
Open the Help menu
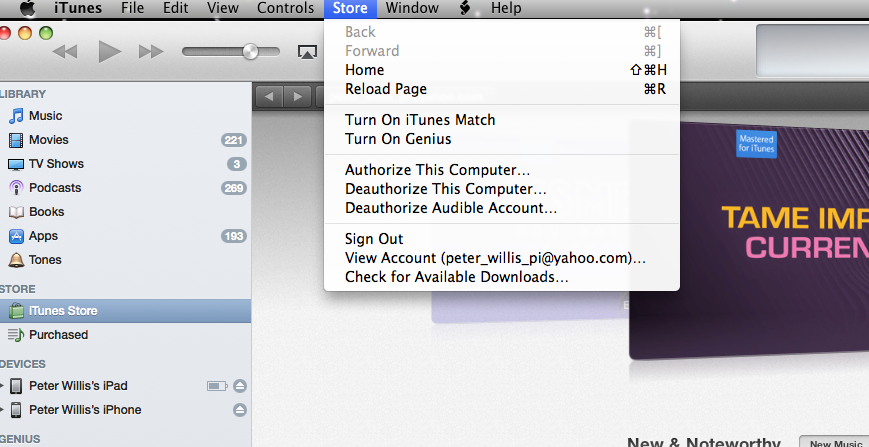(x=506, y=8)
